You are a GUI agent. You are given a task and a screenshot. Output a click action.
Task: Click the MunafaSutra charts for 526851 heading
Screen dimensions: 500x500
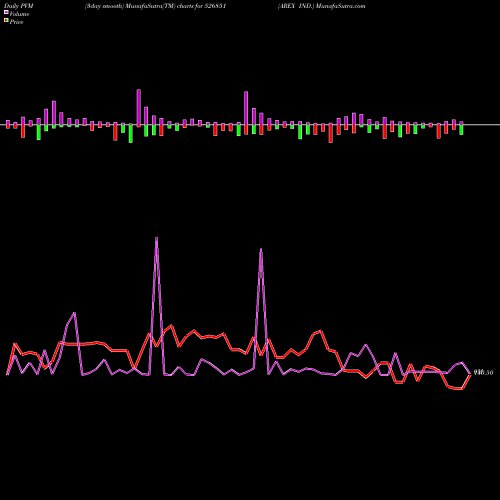click(x=155, y=6)
